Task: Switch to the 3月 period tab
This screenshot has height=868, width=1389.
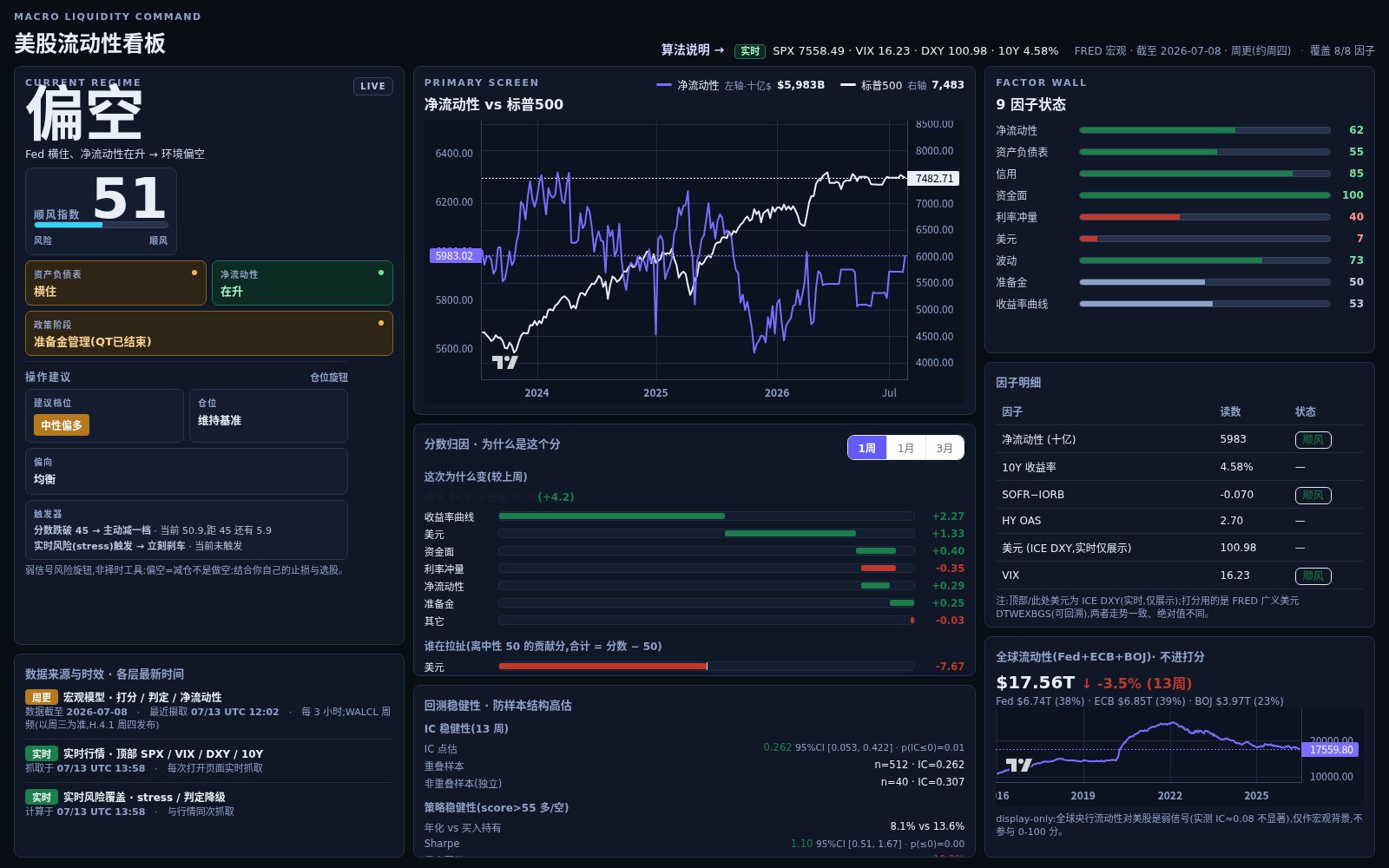Action: [x=945, y=448]
